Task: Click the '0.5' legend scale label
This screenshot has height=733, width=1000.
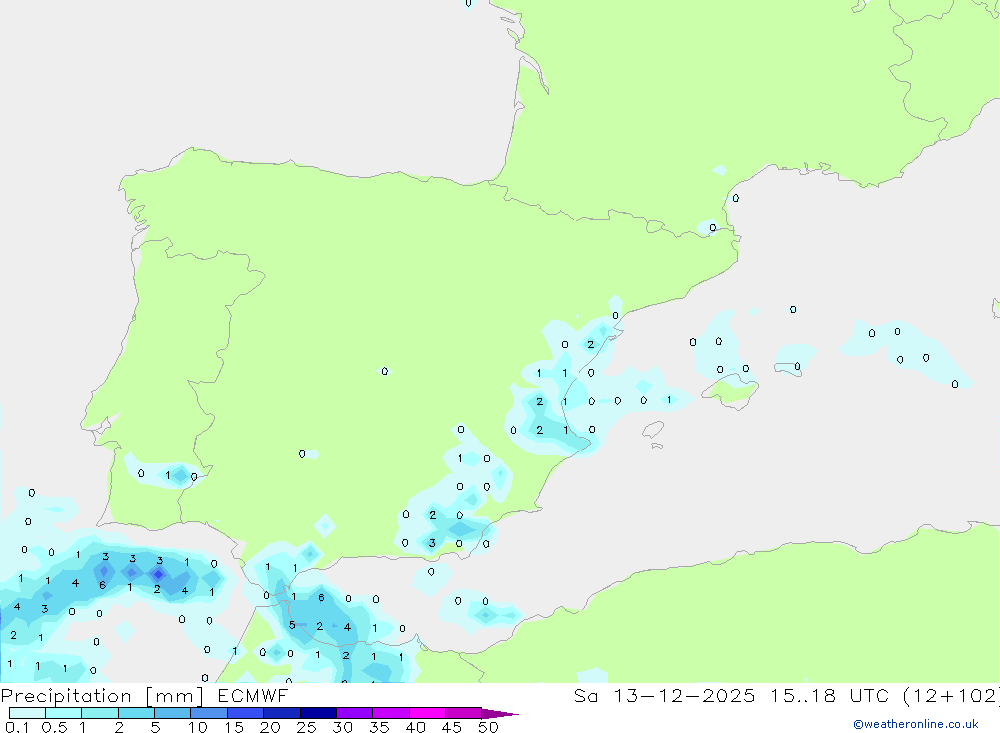Action: (54, 727)
